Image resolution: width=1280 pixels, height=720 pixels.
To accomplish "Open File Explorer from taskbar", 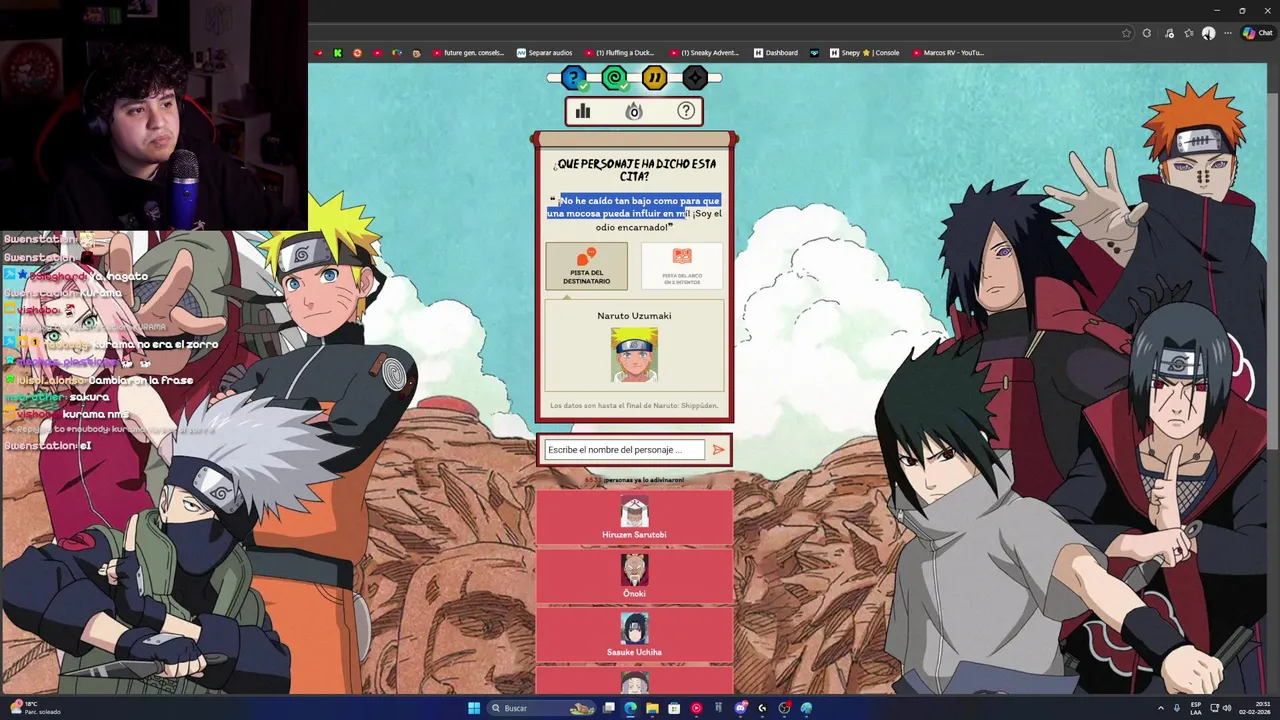I will tap(652, 708).
